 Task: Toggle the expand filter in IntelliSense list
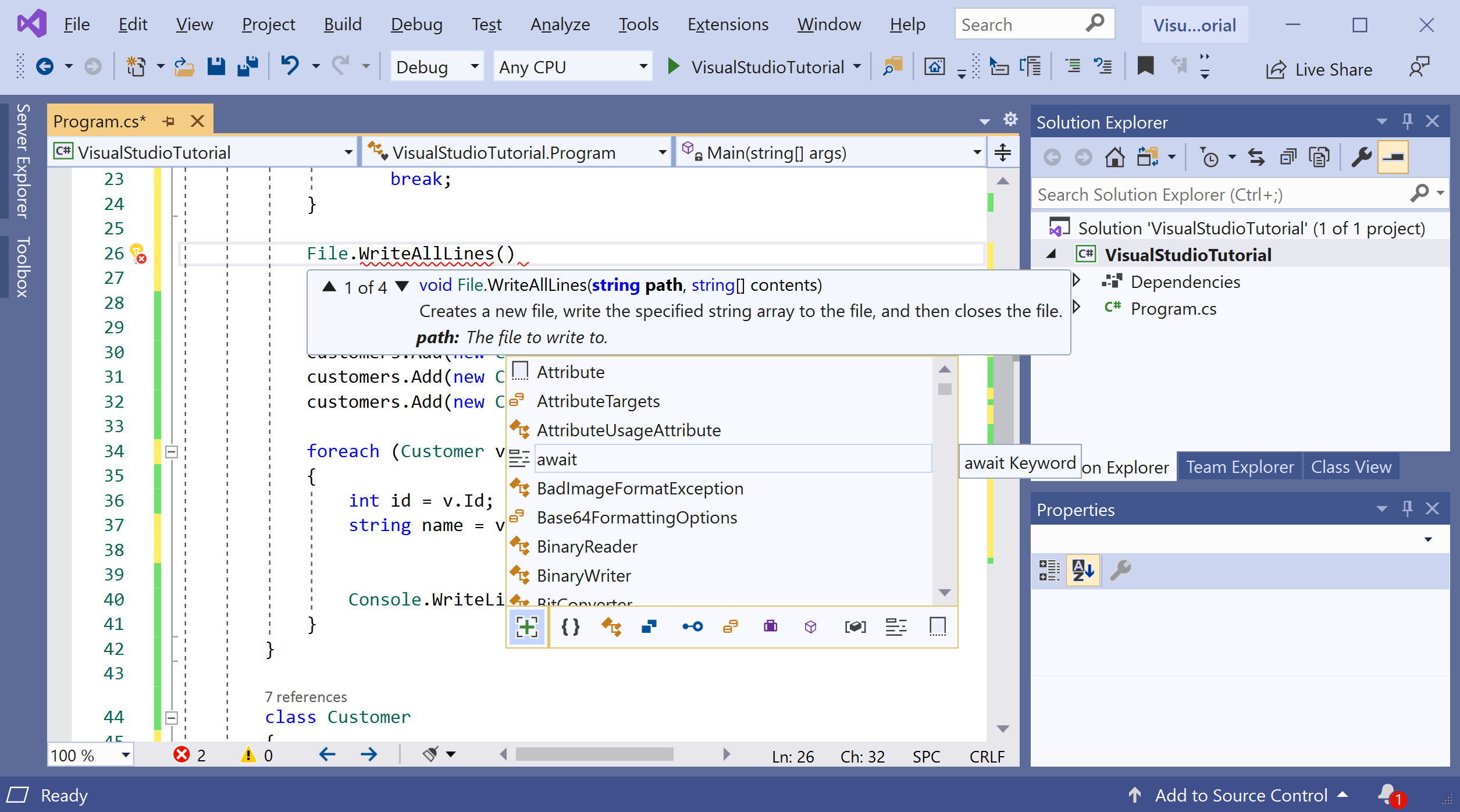click(x=526, y=627)
